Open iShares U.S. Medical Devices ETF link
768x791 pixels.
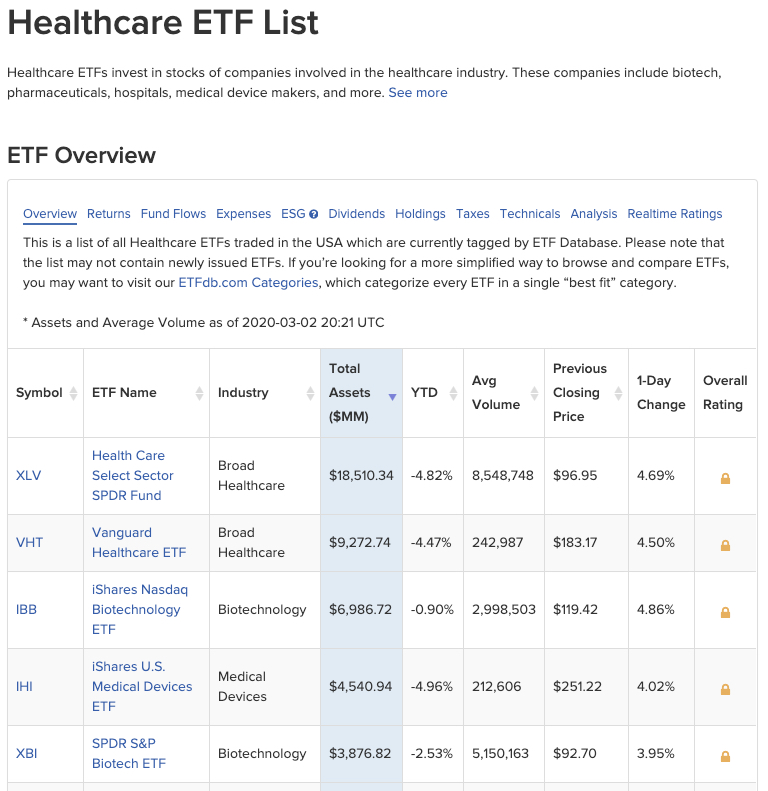coord(142,687)
